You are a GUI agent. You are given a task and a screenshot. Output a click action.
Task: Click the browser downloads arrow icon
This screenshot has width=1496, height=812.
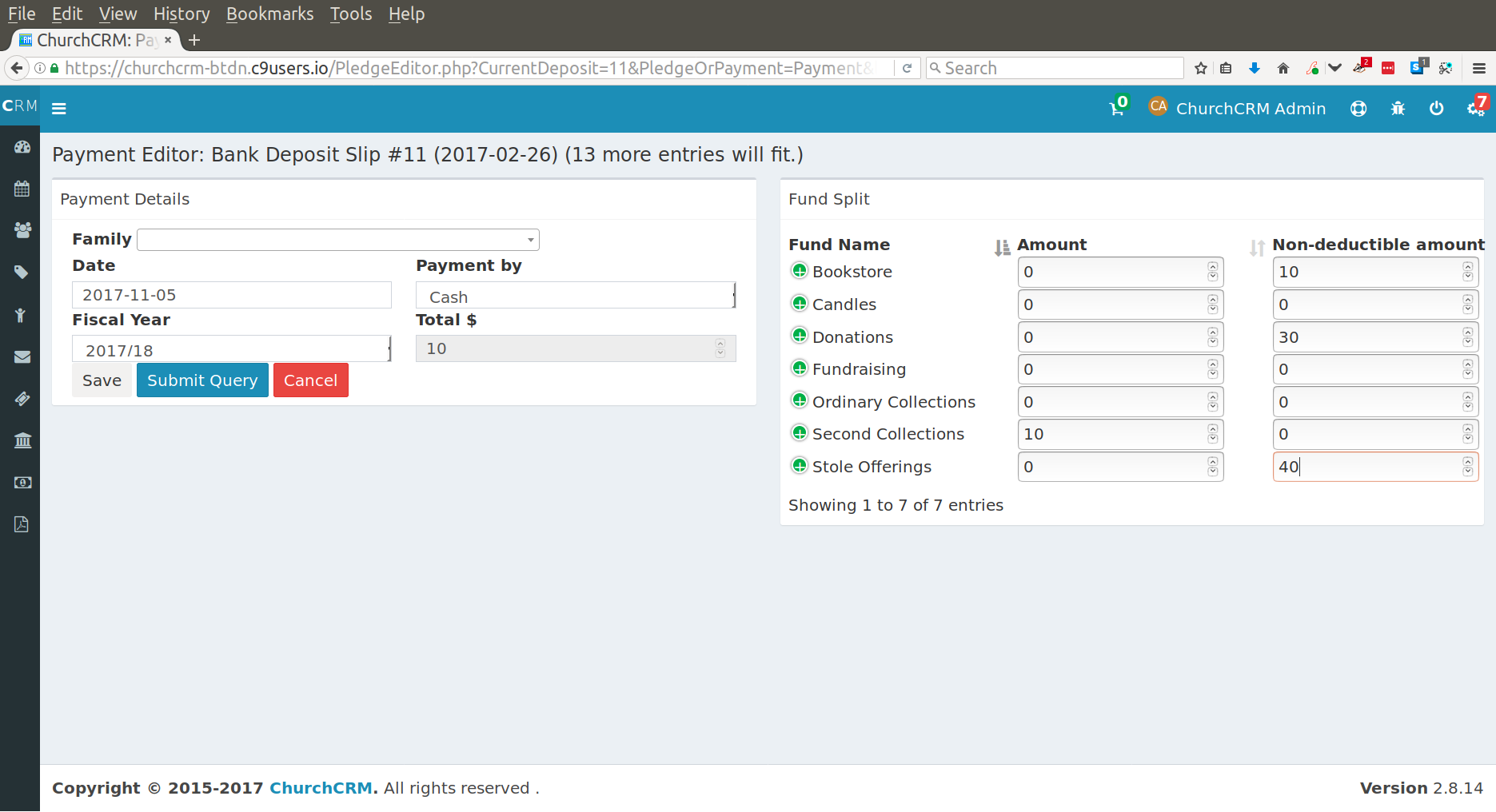pos(1255,68)
